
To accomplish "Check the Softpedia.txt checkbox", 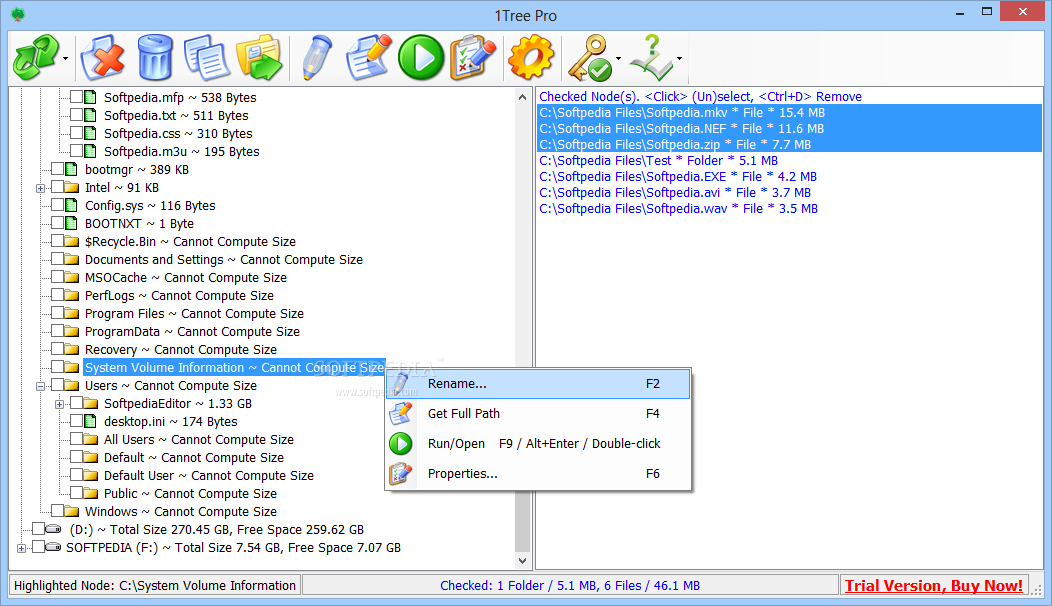I will 76,115.
